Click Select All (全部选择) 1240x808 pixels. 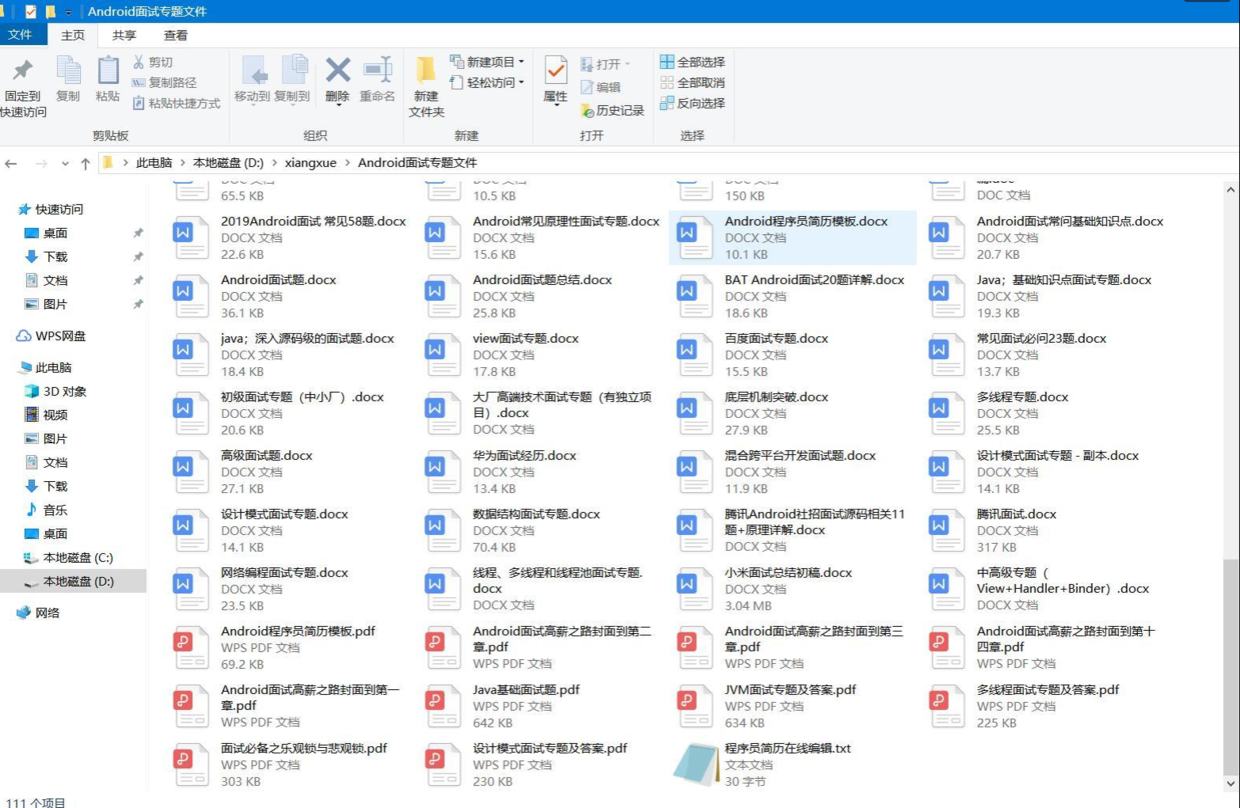coord(692,62)
